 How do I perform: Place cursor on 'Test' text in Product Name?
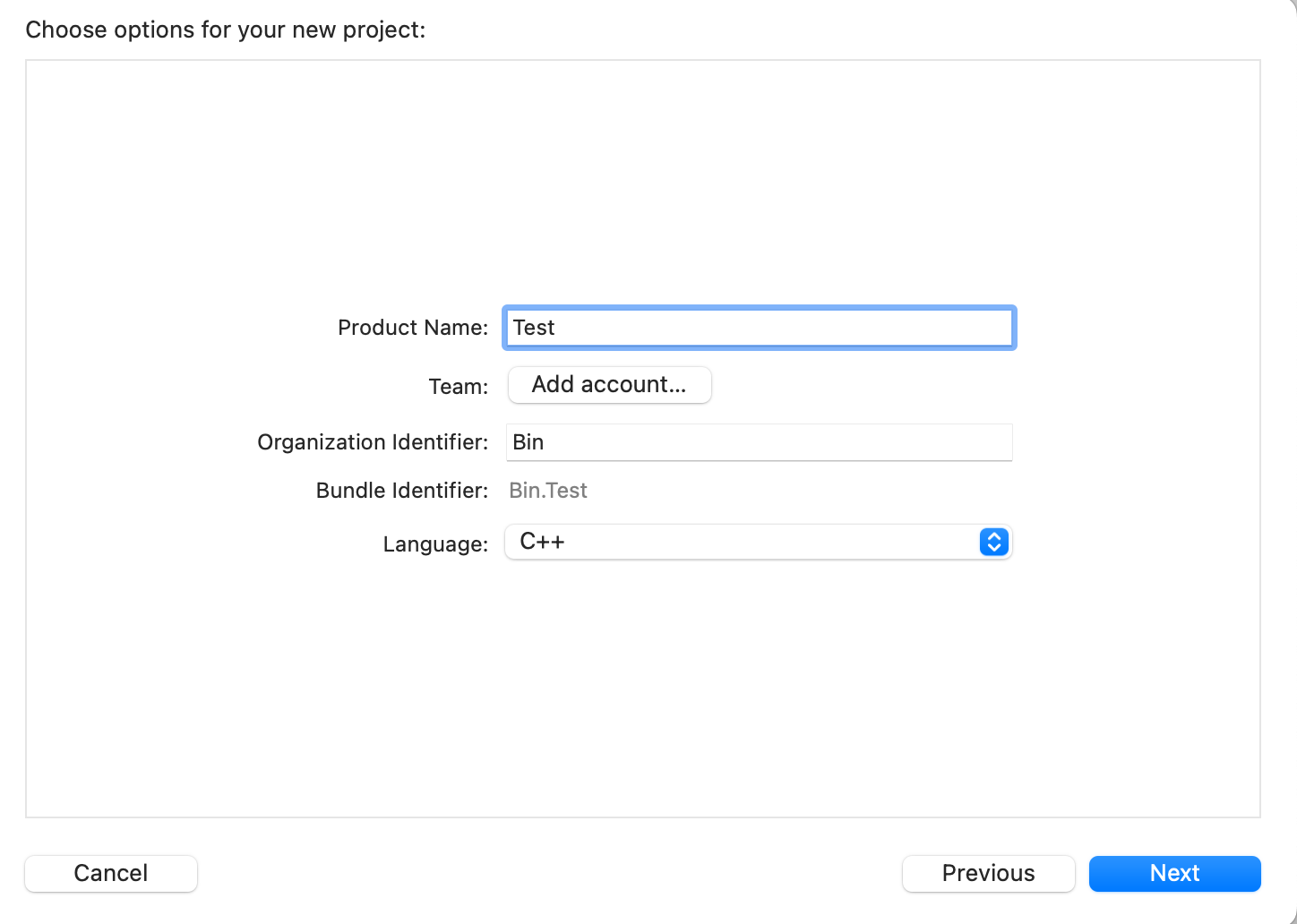click(534, 328)
